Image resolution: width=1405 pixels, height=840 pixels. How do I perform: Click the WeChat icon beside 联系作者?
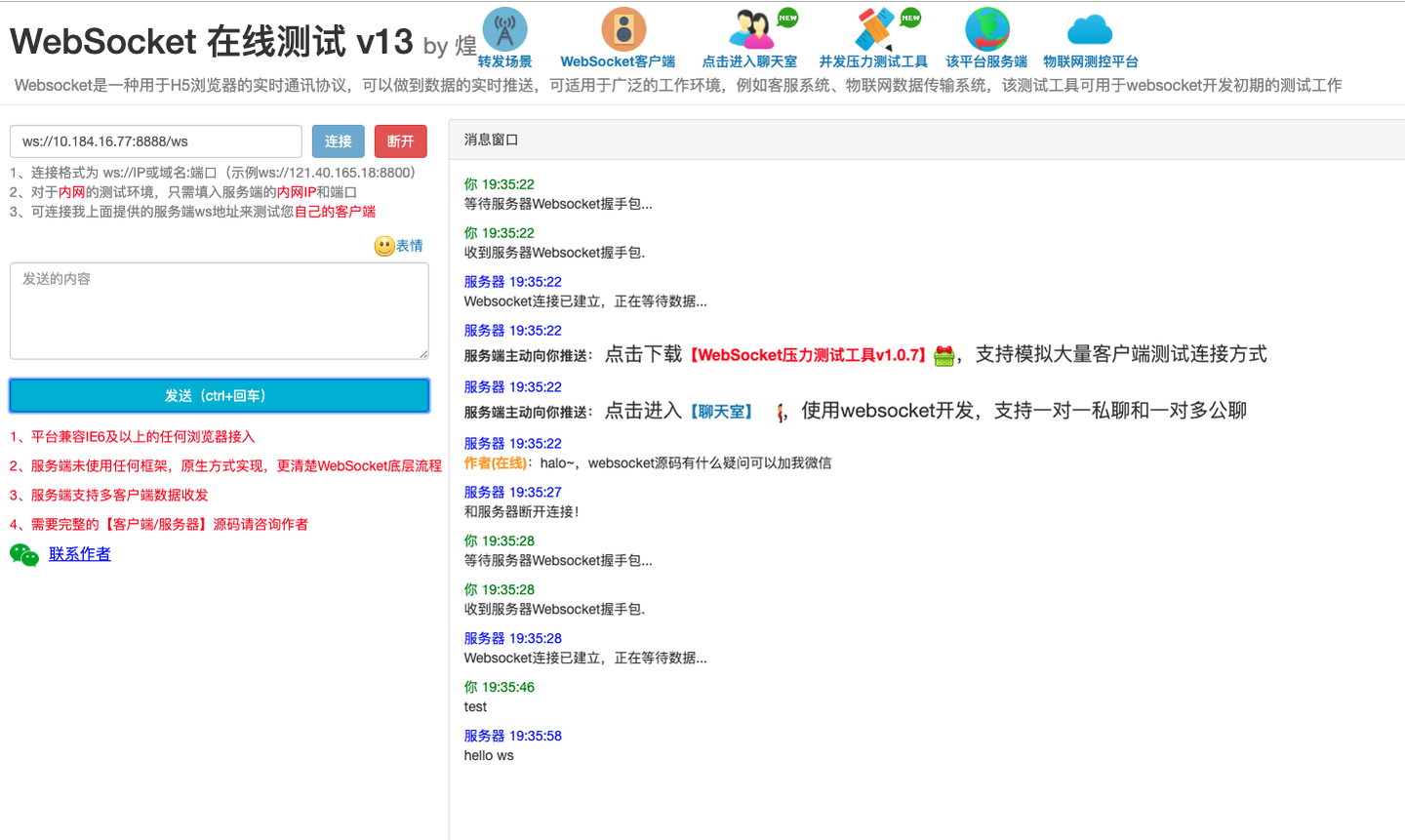pos(23,554)
